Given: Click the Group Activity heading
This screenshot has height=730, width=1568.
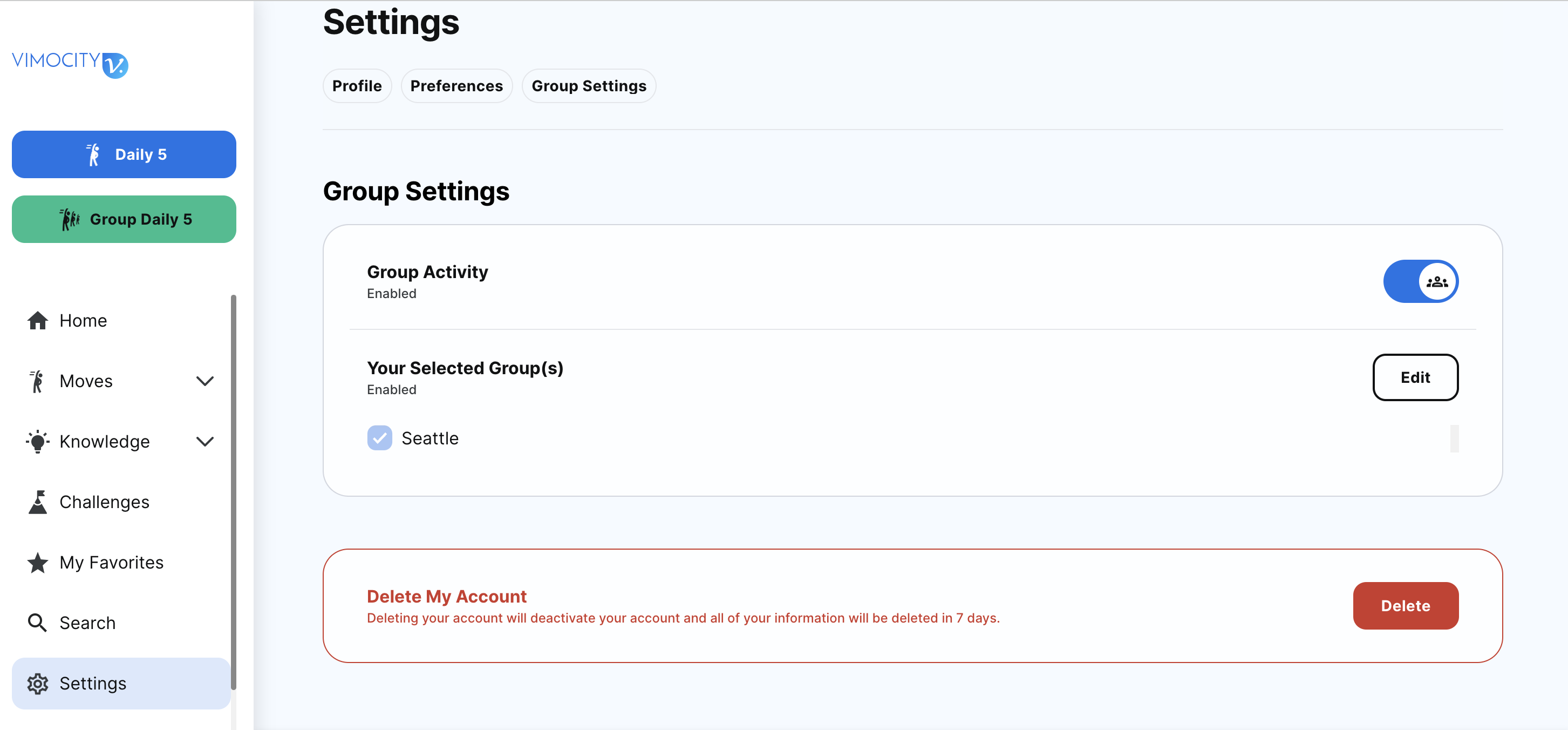Looking at the screenshot, I should 427,272.
